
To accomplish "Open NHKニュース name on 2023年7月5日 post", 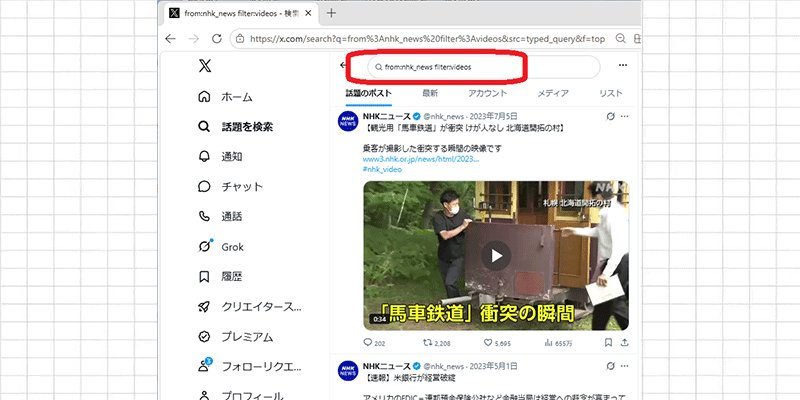I will 387,116.
